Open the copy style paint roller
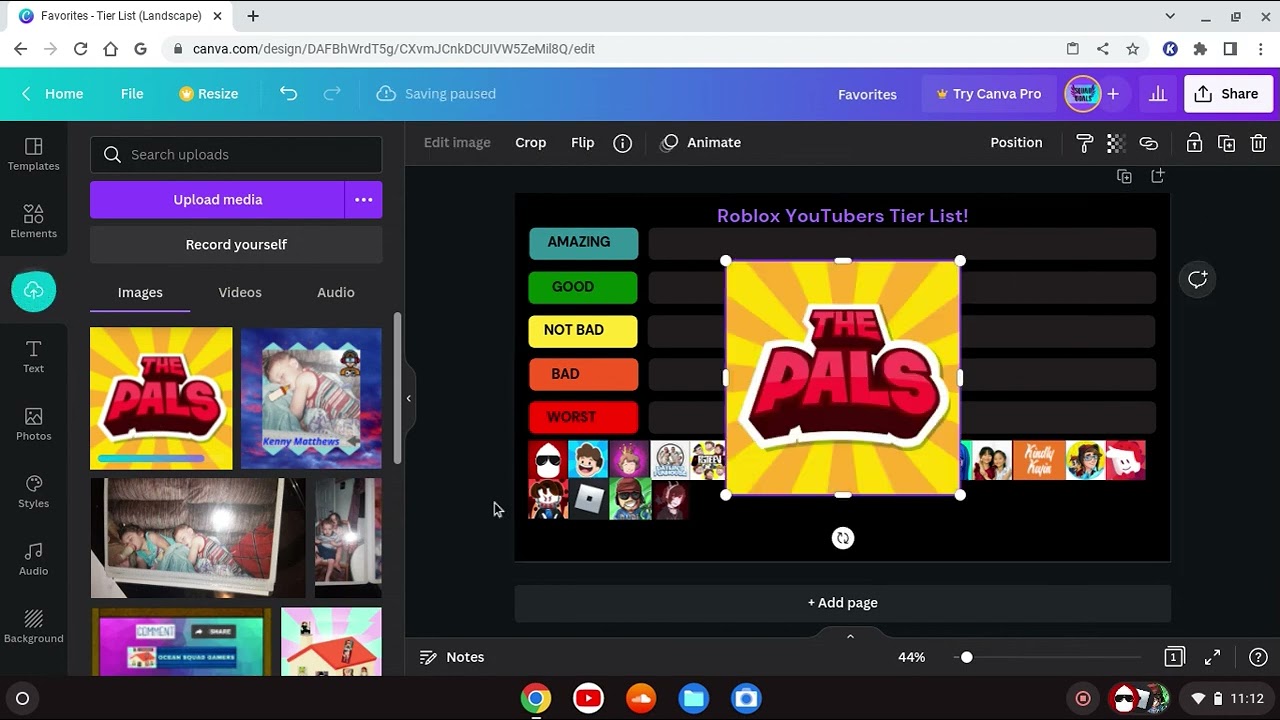 [1084, 143]
